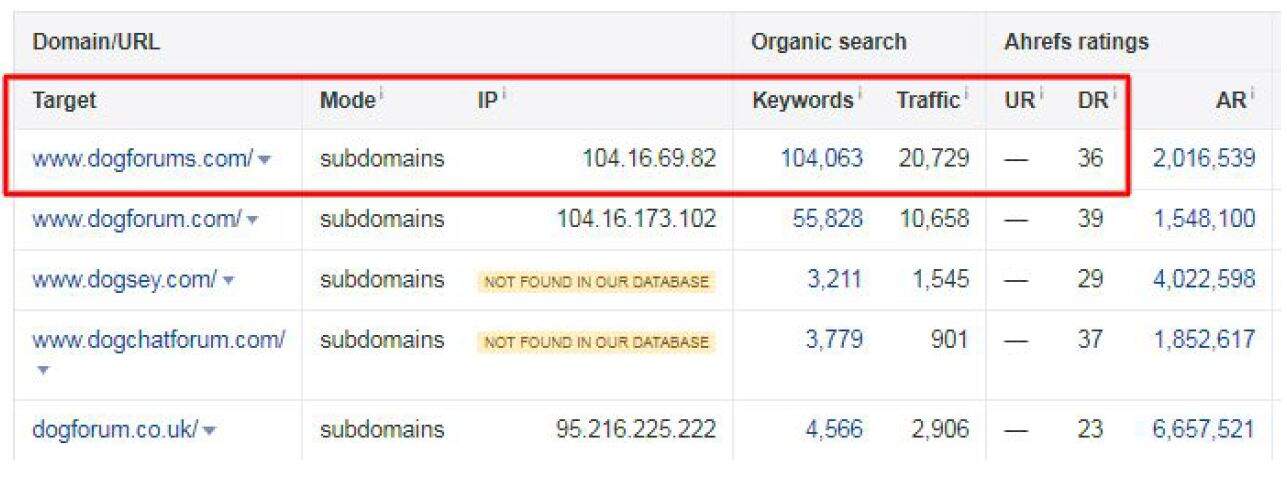The image size is (1287, 480).
Task: Expand dropdown arrow beside www.dogforums.com
Action: [265, 160]
